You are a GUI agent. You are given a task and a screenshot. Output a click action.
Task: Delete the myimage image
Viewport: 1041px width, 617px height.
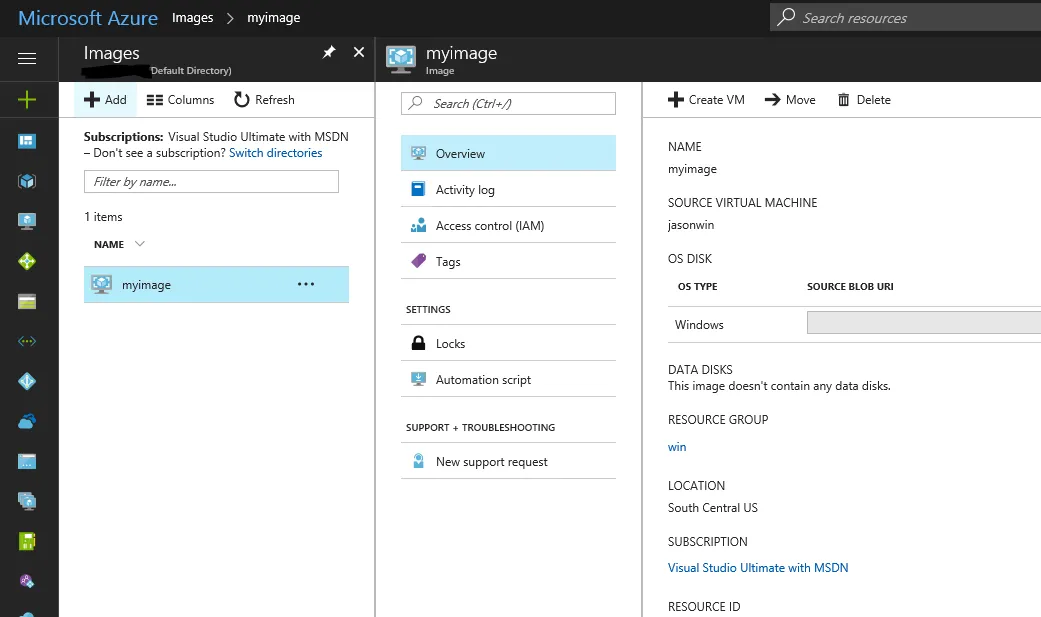(864, 100)
